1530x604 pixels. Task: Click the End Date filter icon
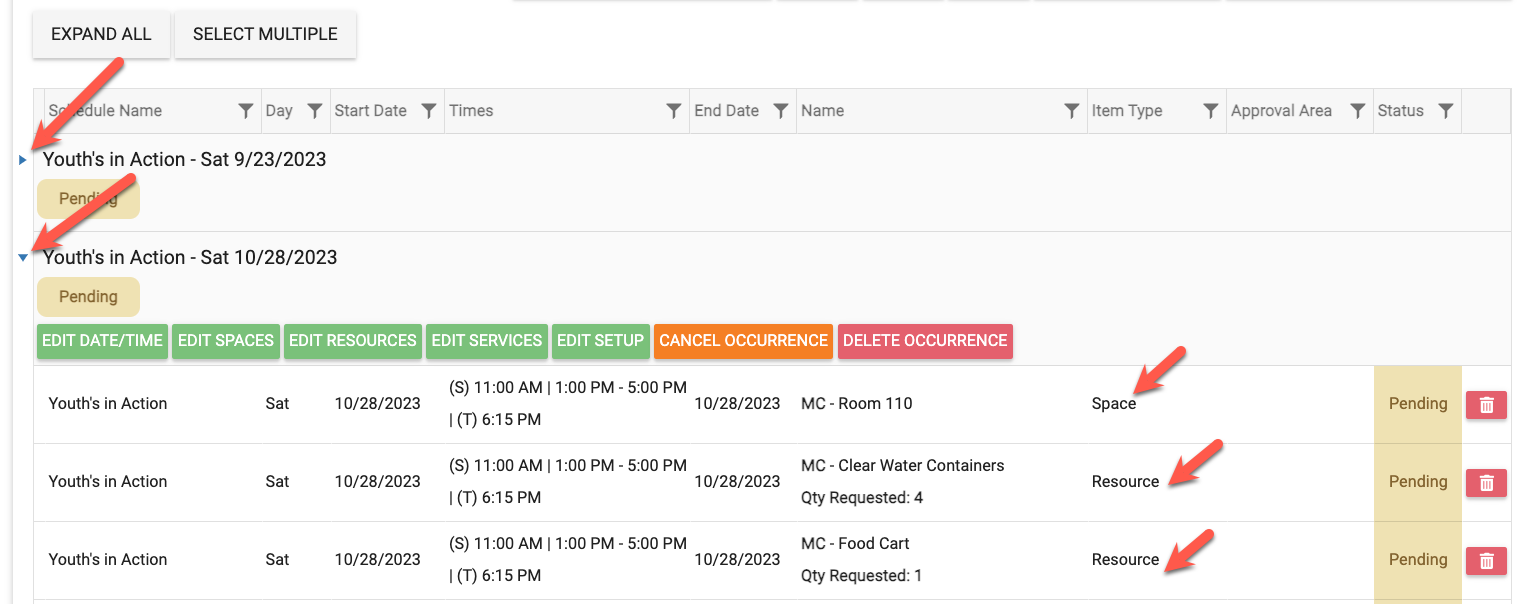pos(781,111)
